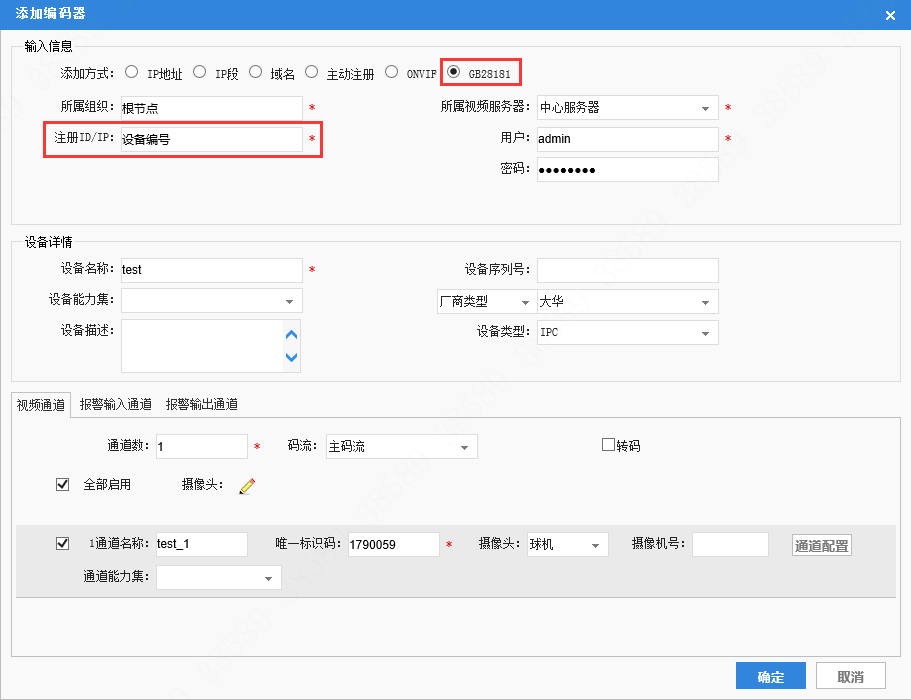Select the 主动注册 radio option
This screenshot has width=911, height=700.
(311, 72)
